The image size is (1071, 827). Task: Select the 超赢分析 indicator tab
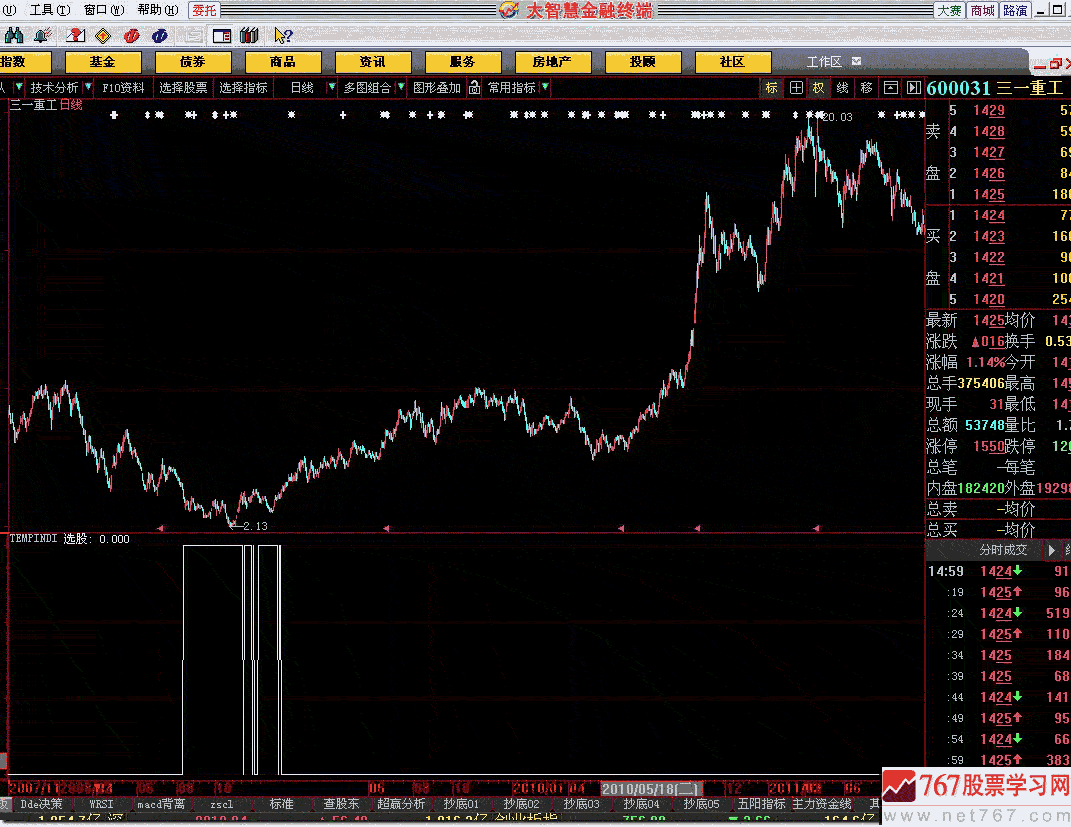tap(401, 804)
